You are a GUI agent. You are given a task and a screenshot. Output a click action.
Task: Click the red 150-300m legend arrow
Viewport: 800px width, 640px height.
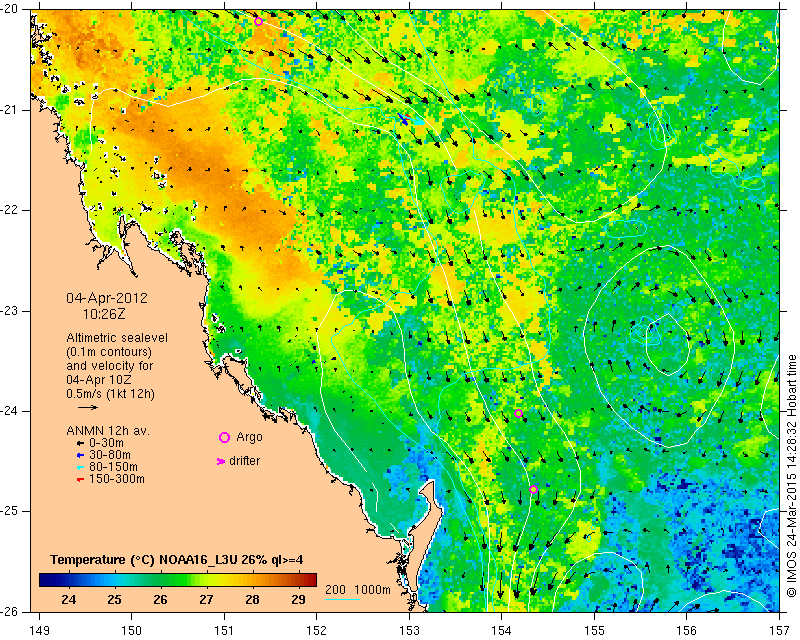coord(80,480)
